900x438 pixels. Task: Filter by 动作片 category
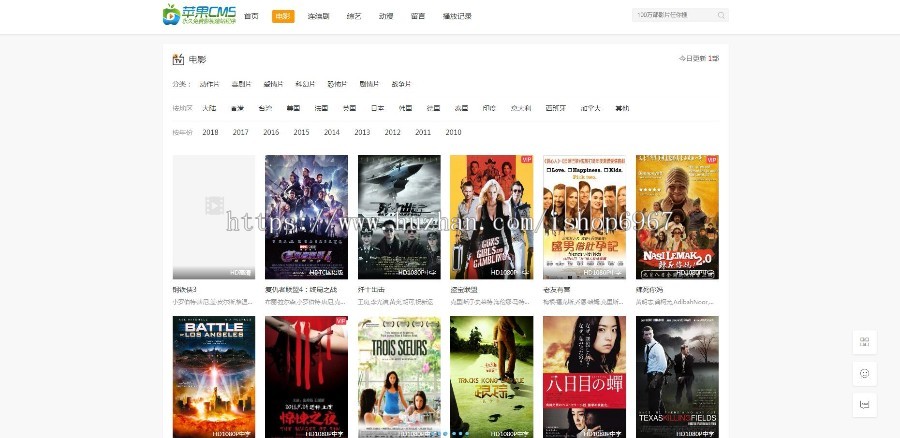(x=209, y=84)
